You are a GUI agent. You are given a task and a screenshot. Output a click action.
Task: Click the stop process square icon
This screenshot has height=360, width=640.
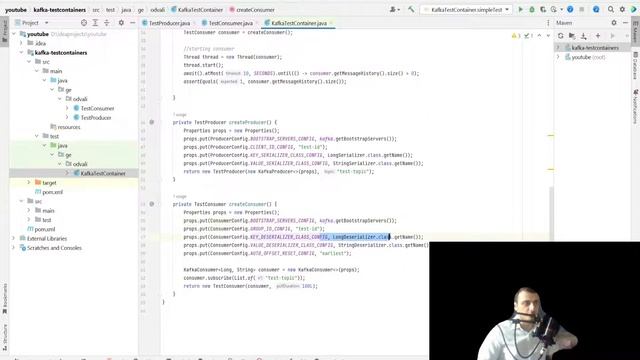(582, 9)
